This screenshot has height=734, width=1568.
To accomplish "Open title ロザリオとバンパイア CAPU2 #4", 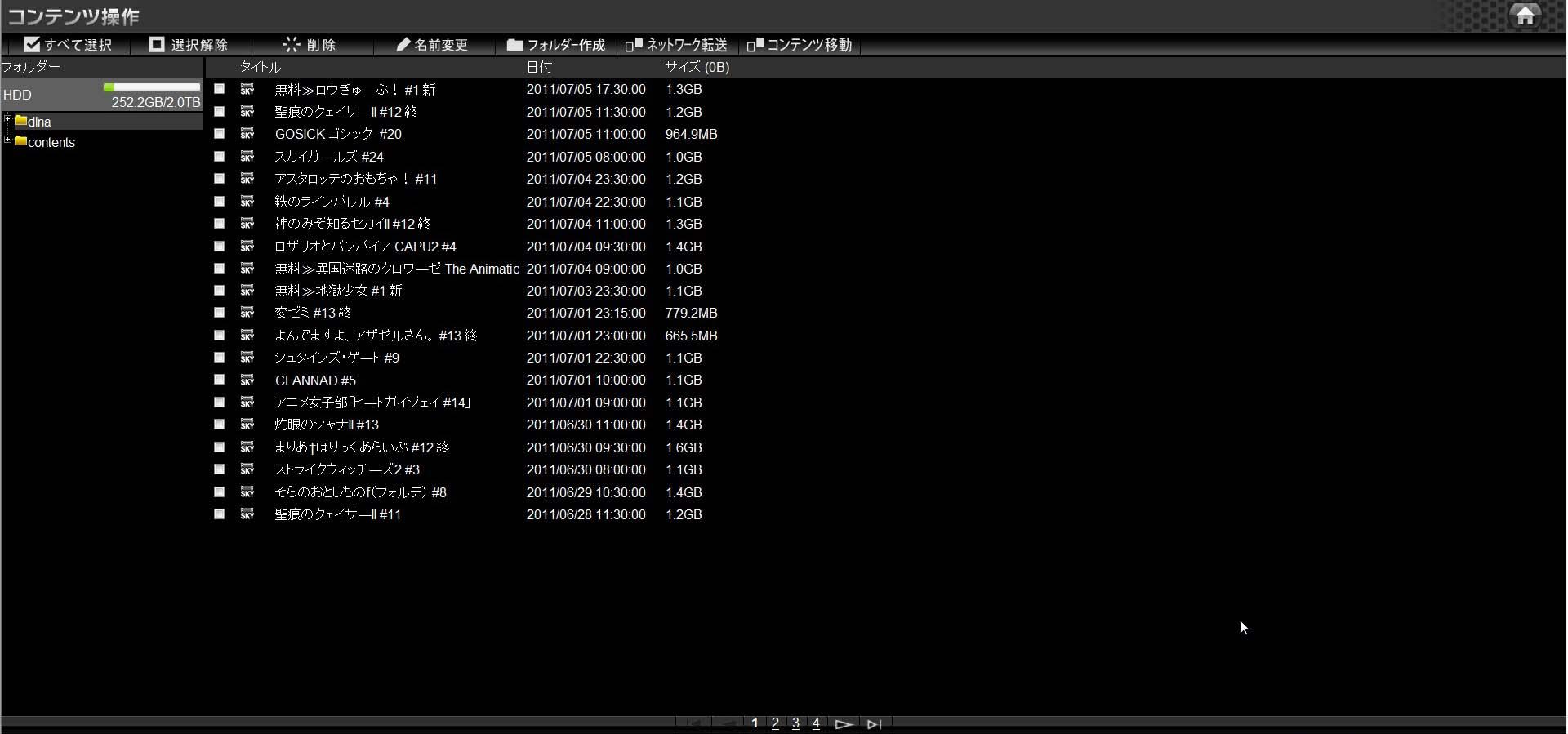I will click(x=366, y=246).
